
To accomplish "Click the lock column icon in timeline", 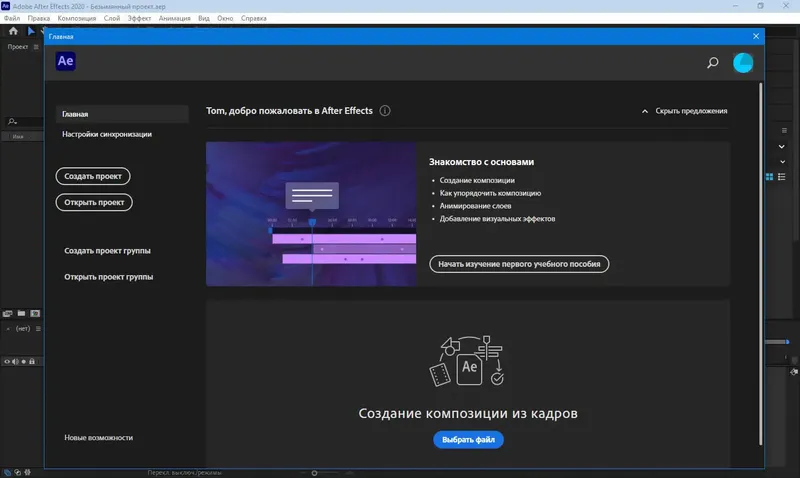I will (x=32, y=361).
